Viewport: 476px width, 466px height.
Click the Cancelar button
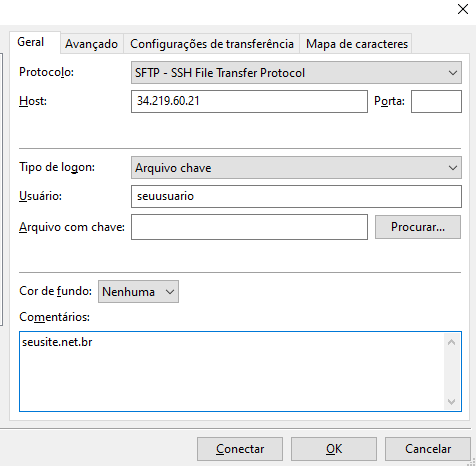point(428,449)
